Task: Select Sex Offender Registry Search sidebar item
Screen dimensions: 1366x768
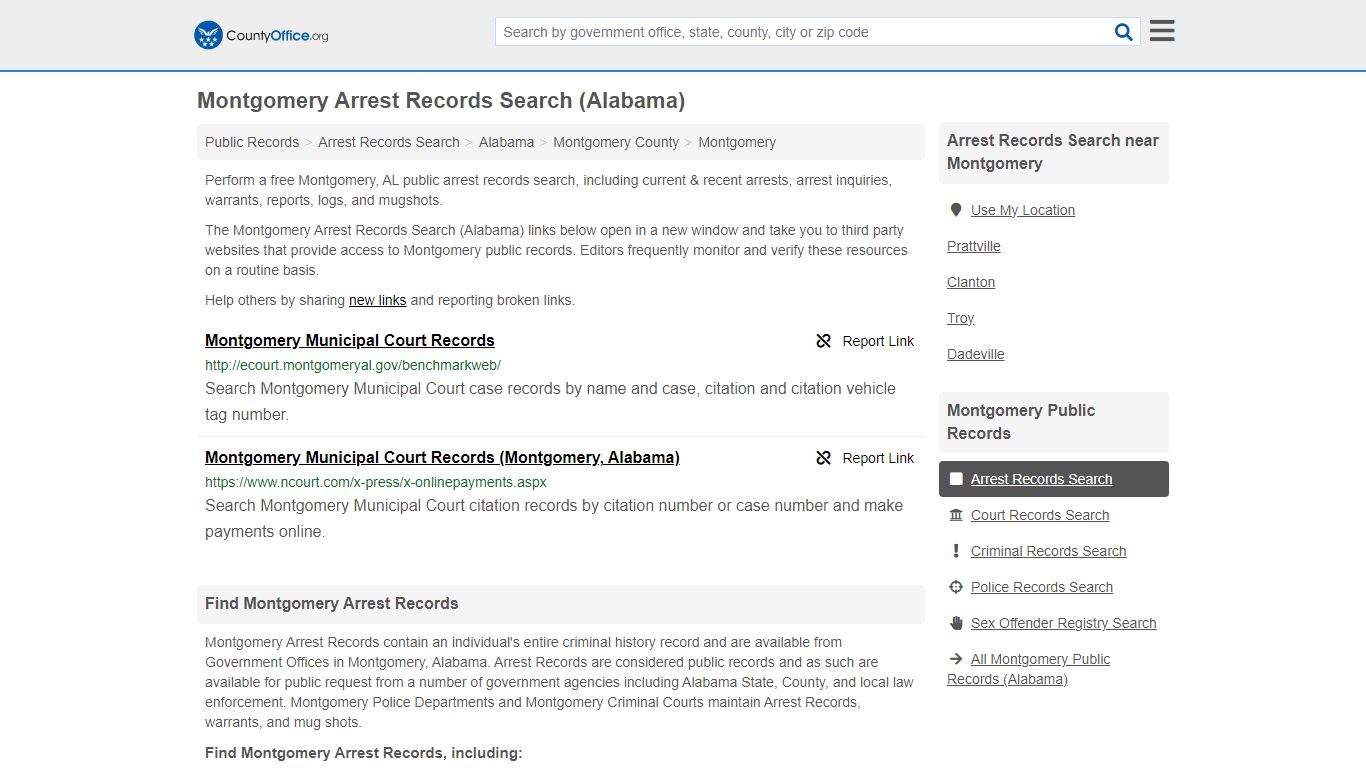Action: (x=1063, y=623)
